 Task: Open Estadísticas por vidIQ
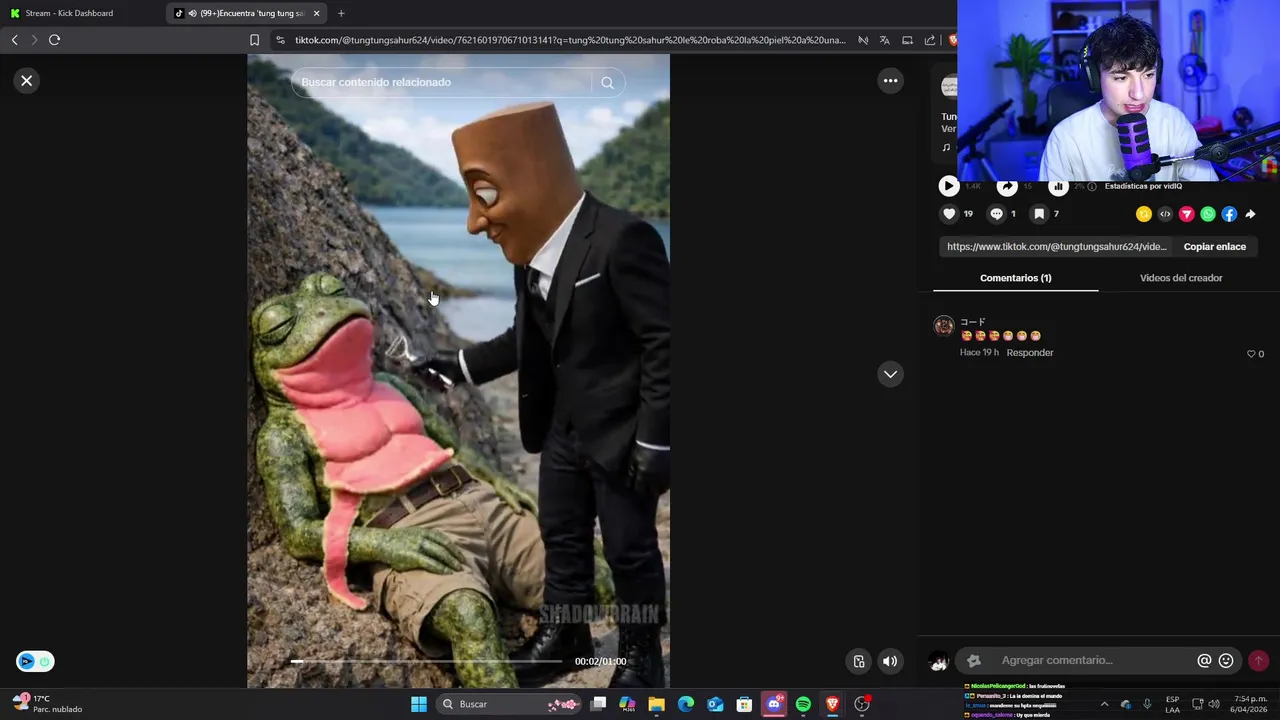1143,186
